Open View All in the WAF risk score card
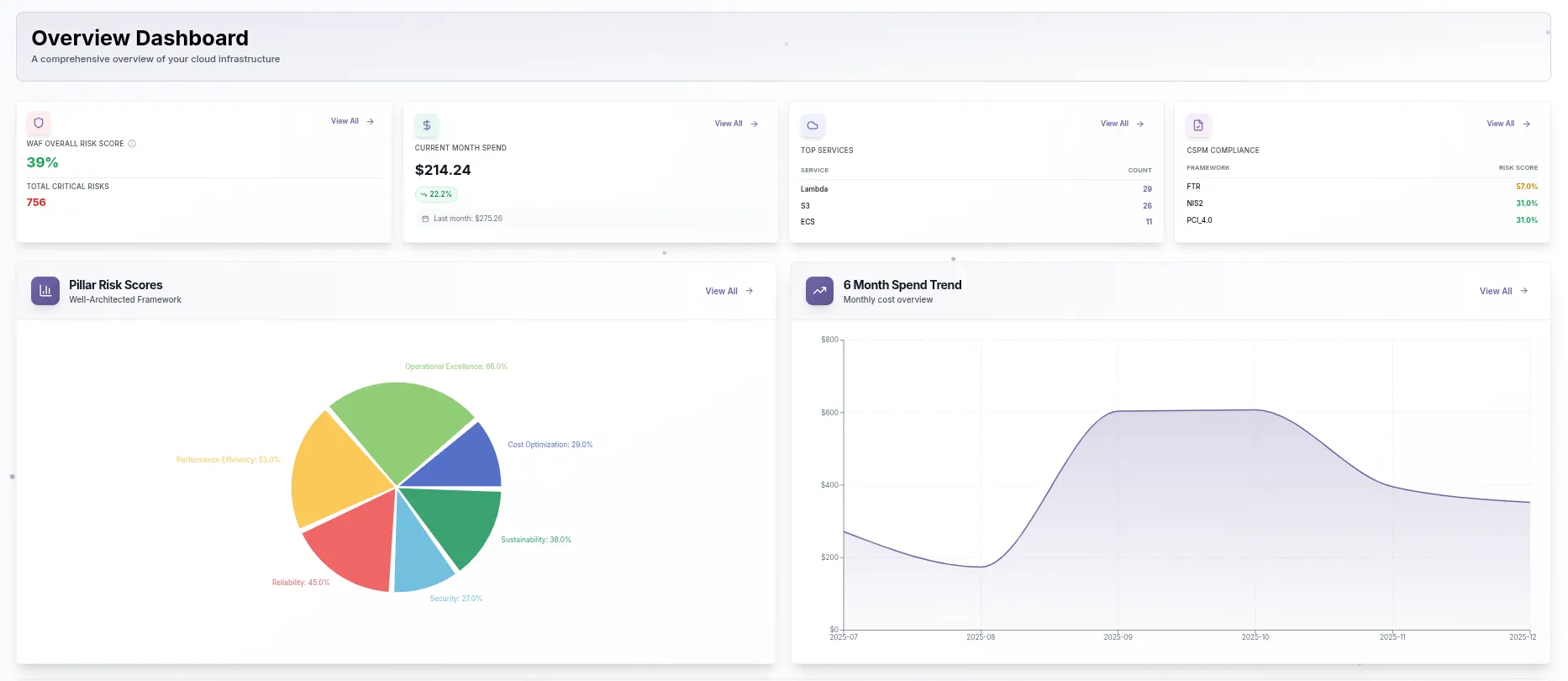 352,121
